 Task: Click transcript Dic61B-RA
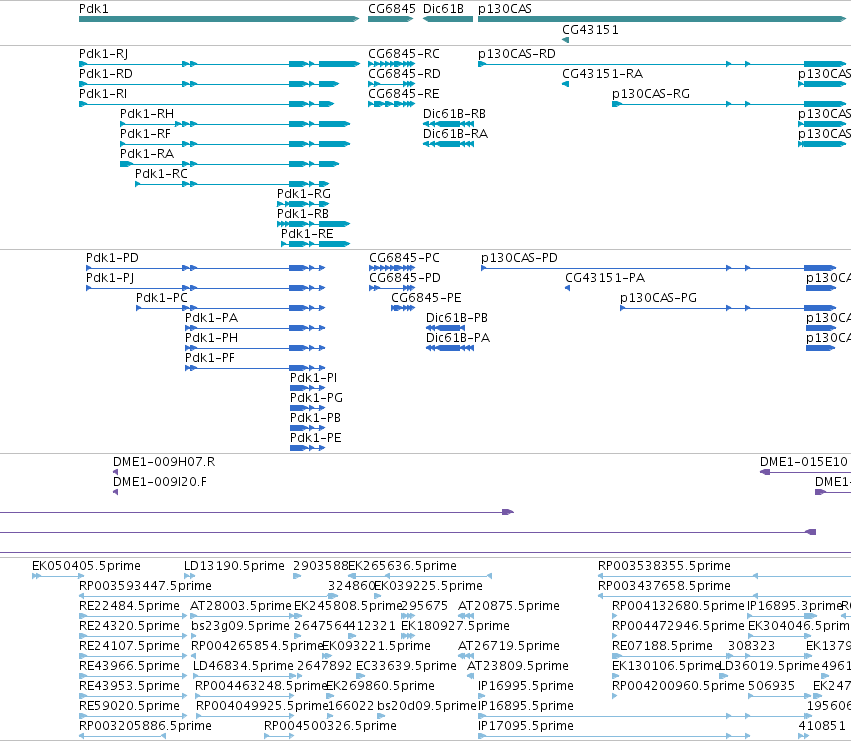click(455, 134)
